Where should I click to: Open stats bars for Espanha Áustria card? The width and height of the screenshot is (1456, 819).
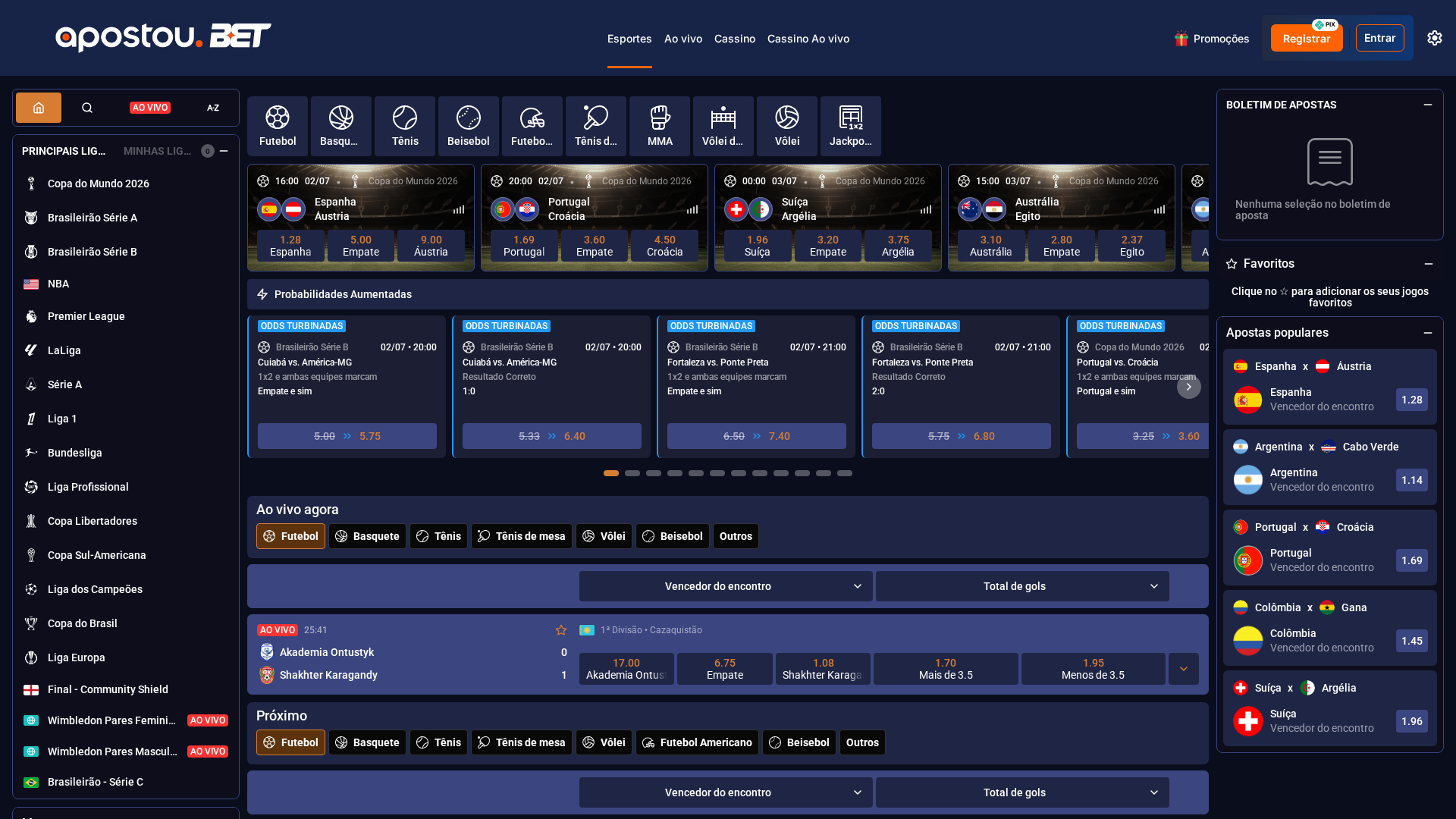click(459, 209)
